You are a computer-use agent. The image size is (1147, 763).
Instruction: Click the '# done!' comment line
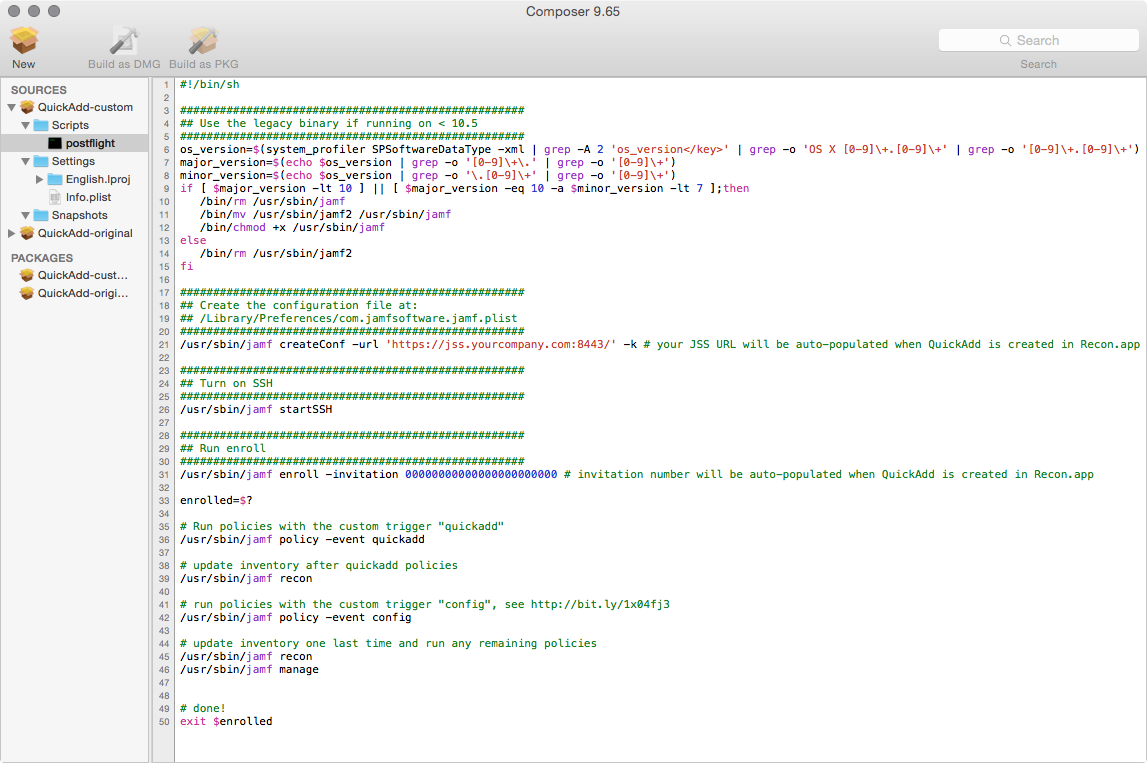(203, 709)
